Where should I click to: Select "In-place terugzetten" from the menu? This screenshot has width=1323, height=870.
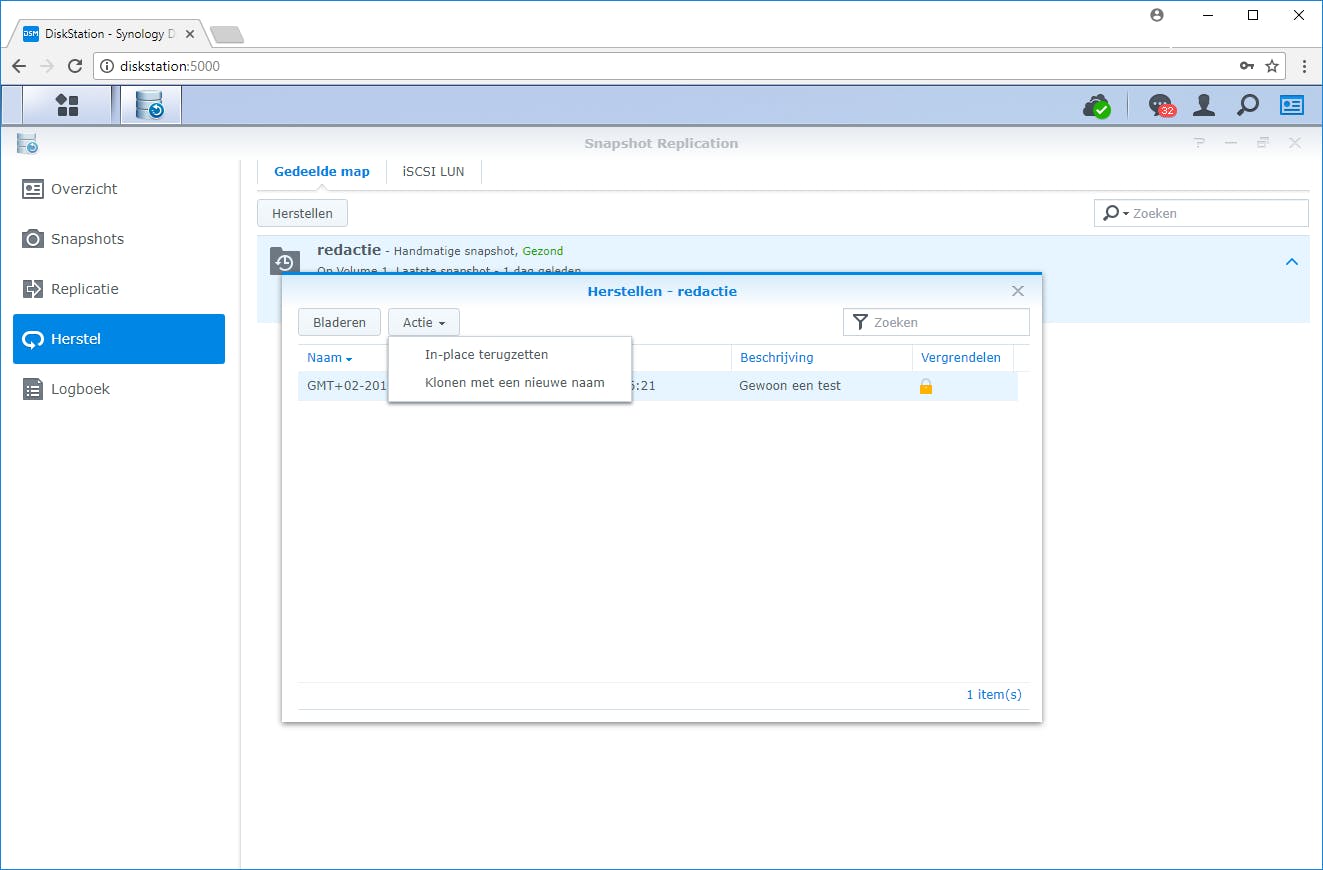click(486, 354)
